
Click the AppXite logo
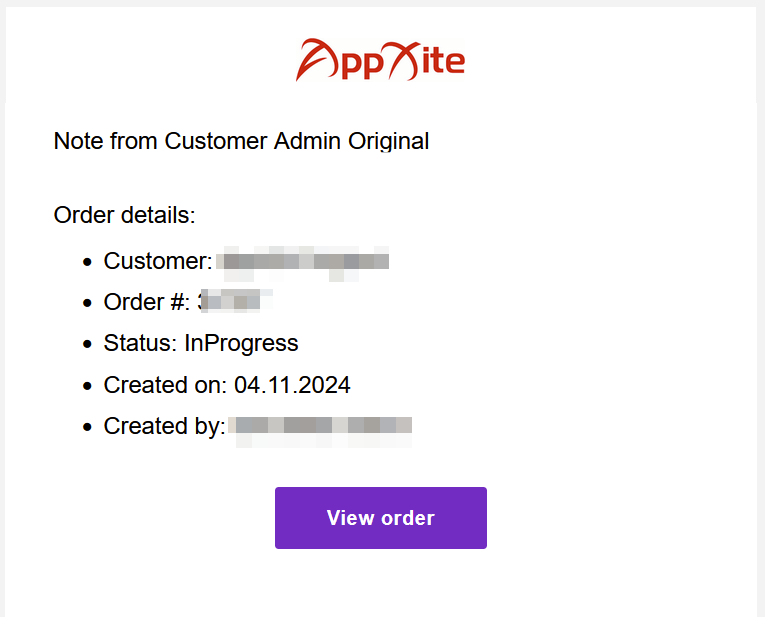(x=381, y=60)
